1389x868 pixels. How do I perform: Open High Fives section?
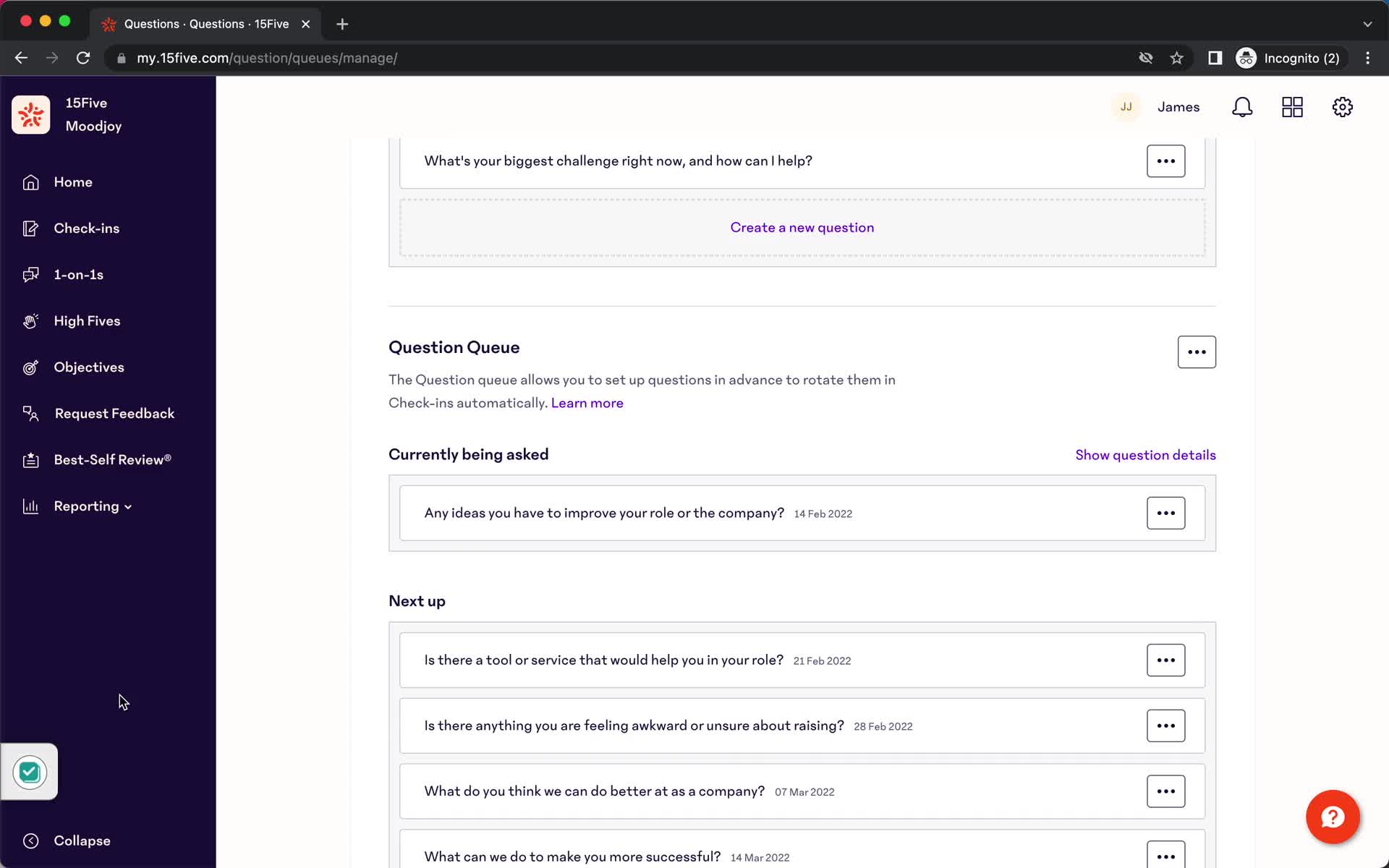pos(87,320)
